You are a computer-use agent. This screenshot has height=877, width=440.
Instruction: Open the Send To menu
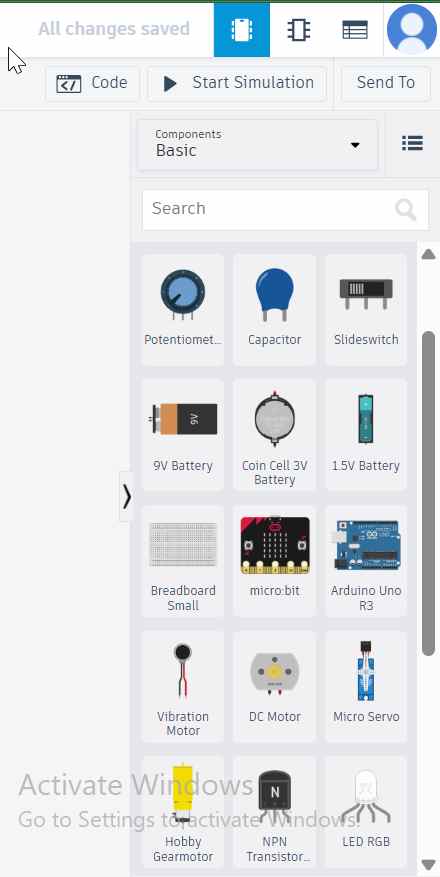tap(386, 83)
